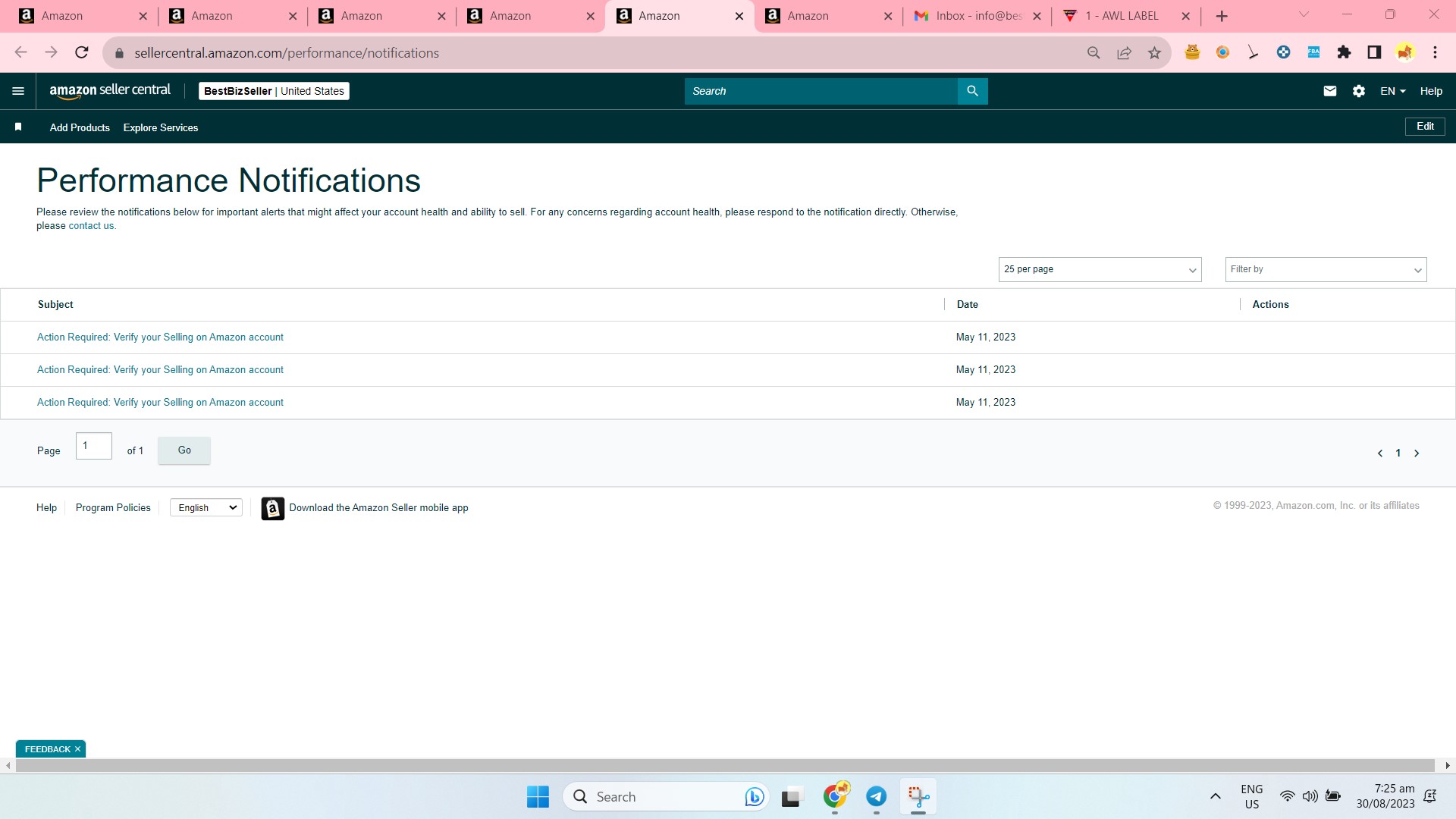
Task: Click the site lock icon in address bar
Action: [x=119, y=53]
